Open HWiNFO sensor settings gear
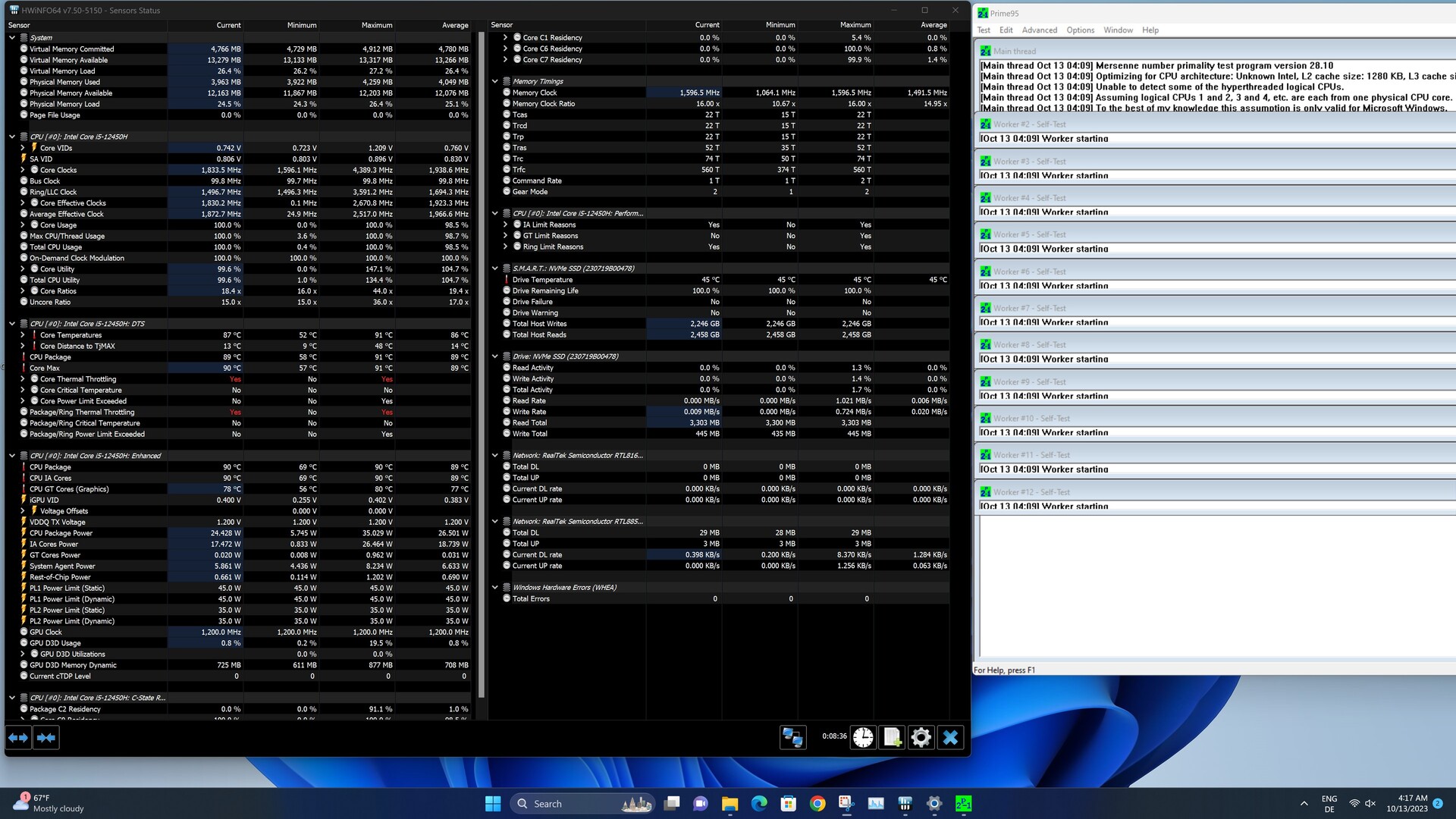 point(921,737)
